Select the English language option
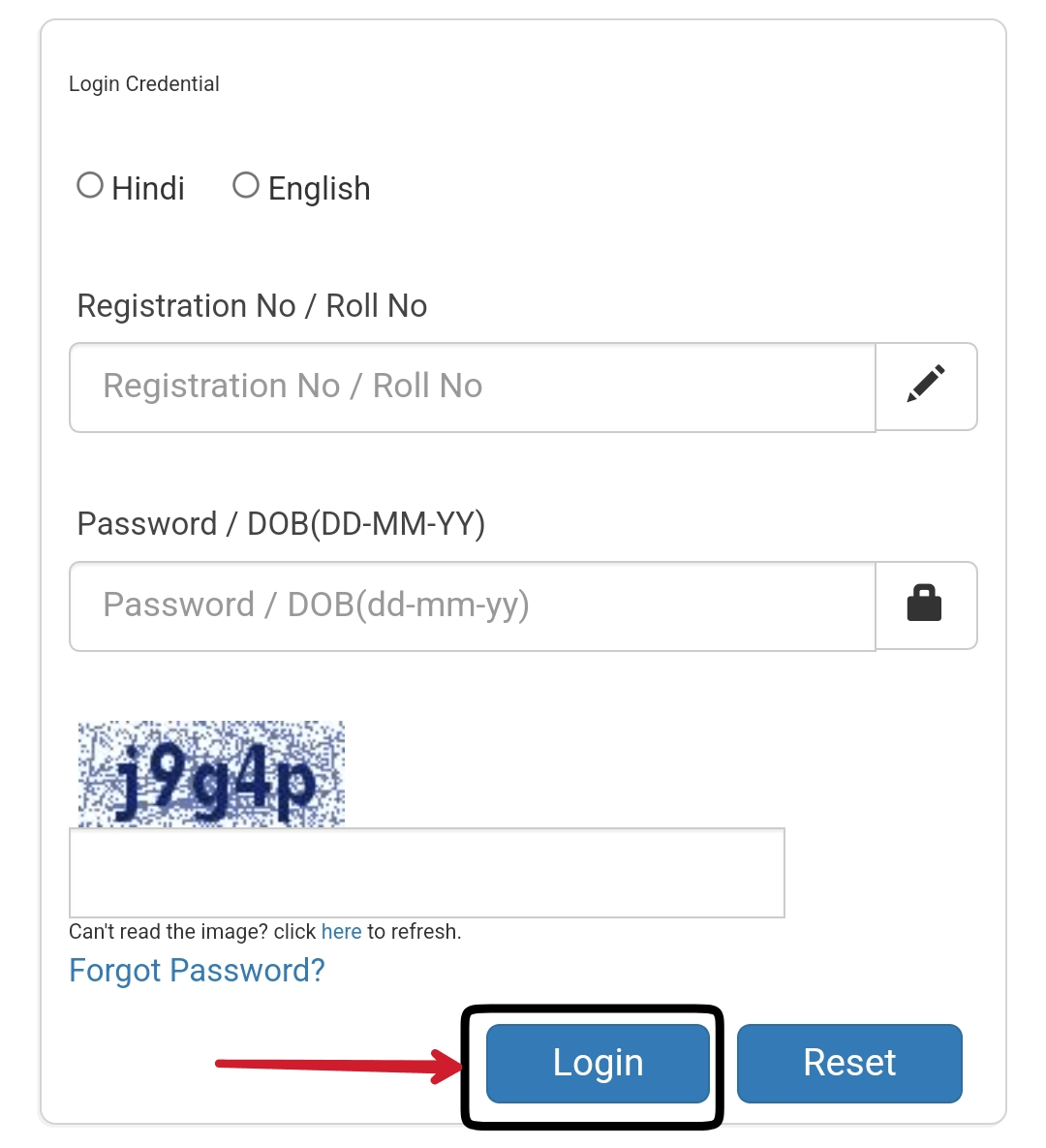1046x1148 pixels. click(246, 184)
